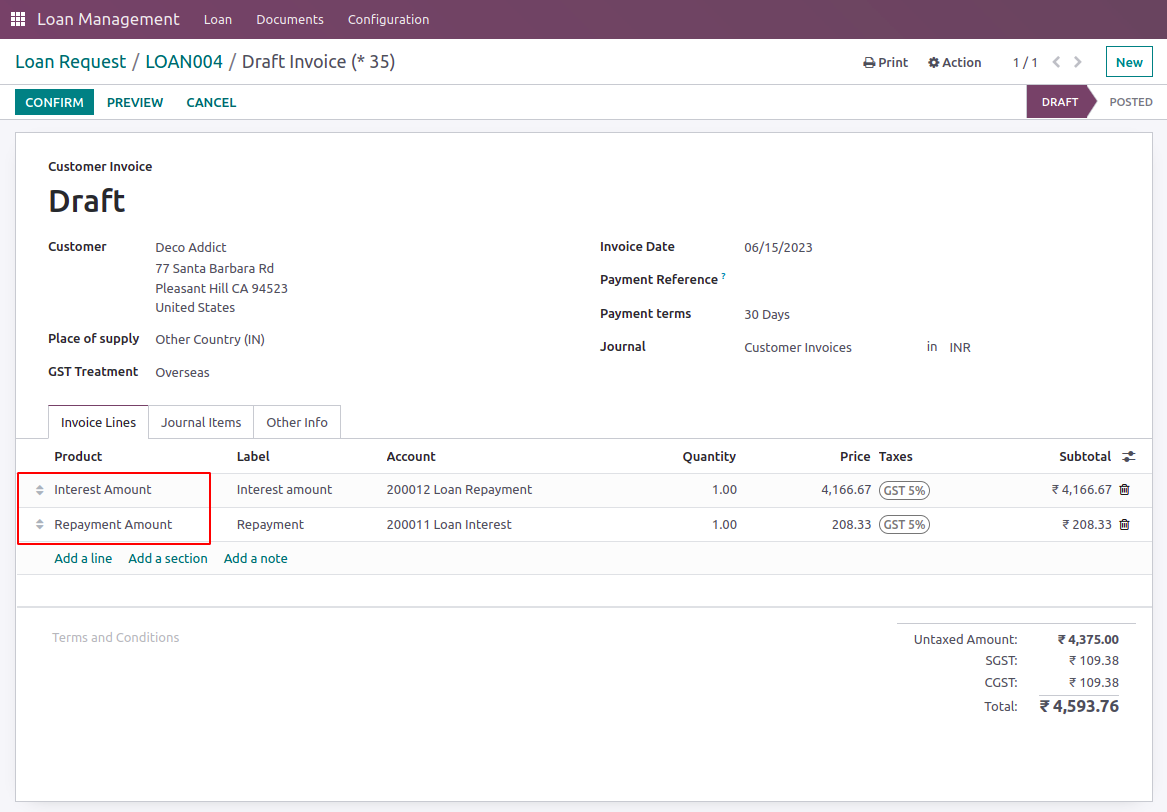Open the LOAN004 breadcrumb link
Image resolution: width=1167 pixels, height=812 pixels.
pyautogui.click(x=184, y=62)
